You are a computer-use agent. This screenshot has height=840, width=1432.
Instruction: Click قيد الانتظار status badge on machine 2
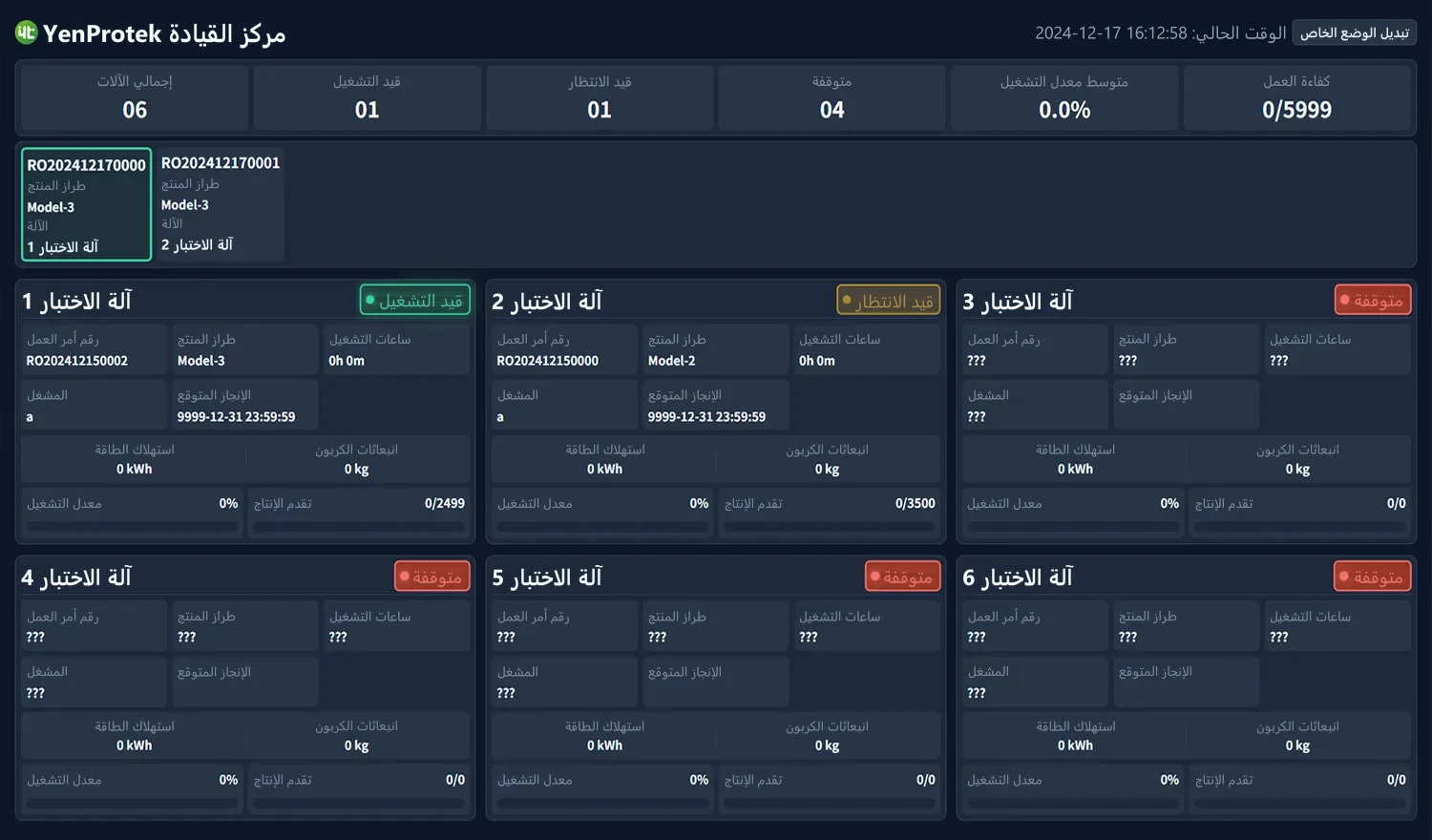click(x=889, y=300)
